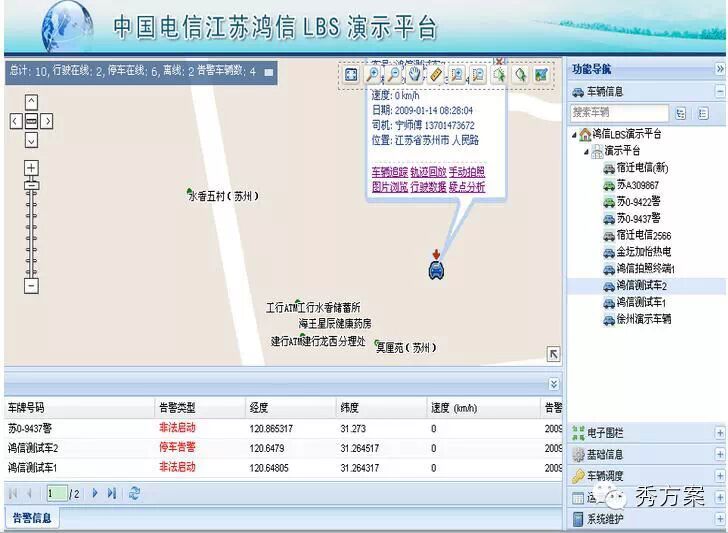This screenshot has height=533, width=728.
Task: Open the 手动拍照 link
Action: pos(467,172)
